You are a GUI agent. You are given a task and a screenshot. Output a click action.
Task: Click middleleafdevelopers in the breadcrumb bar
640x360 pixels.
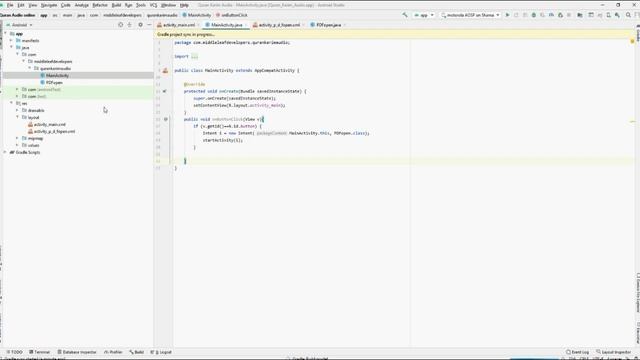pos(122,15)
